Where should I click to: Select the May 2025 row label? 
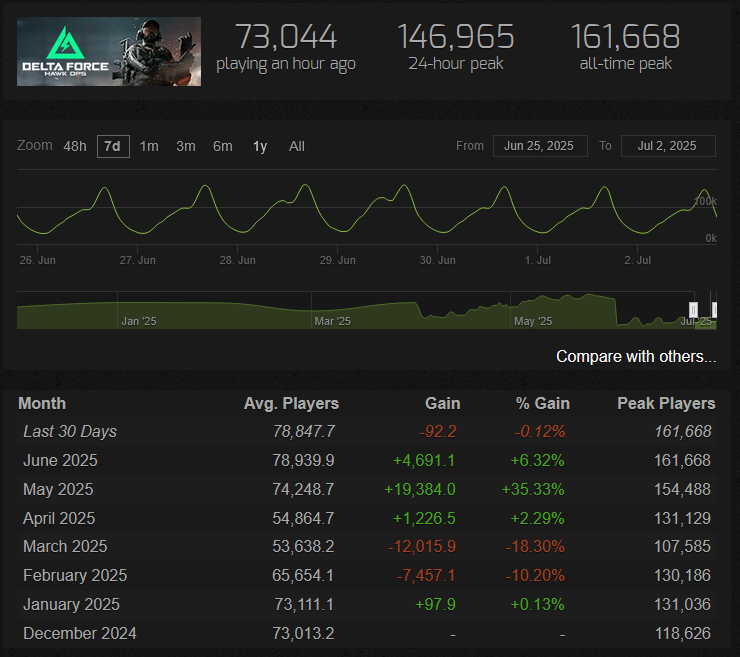point(58,489)
